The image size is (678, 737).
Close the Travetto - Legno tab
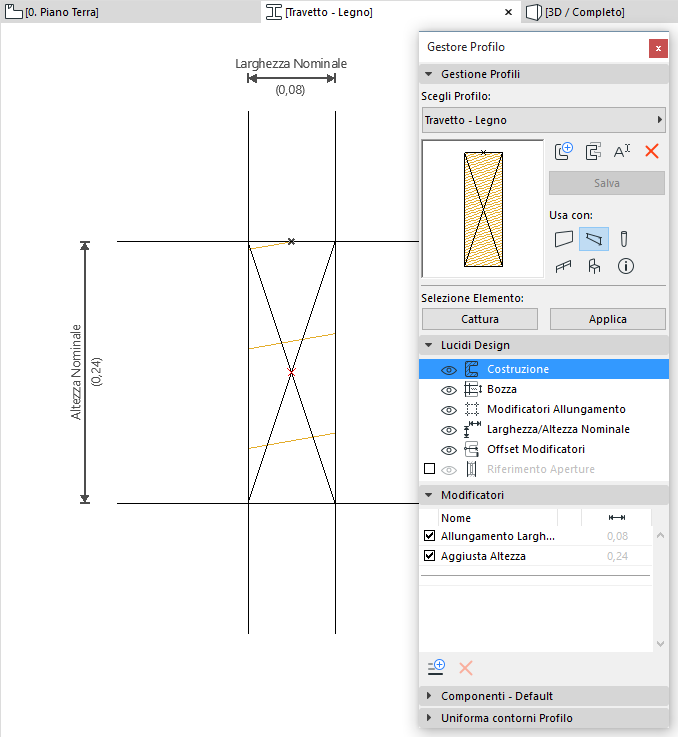coord(508,12)
